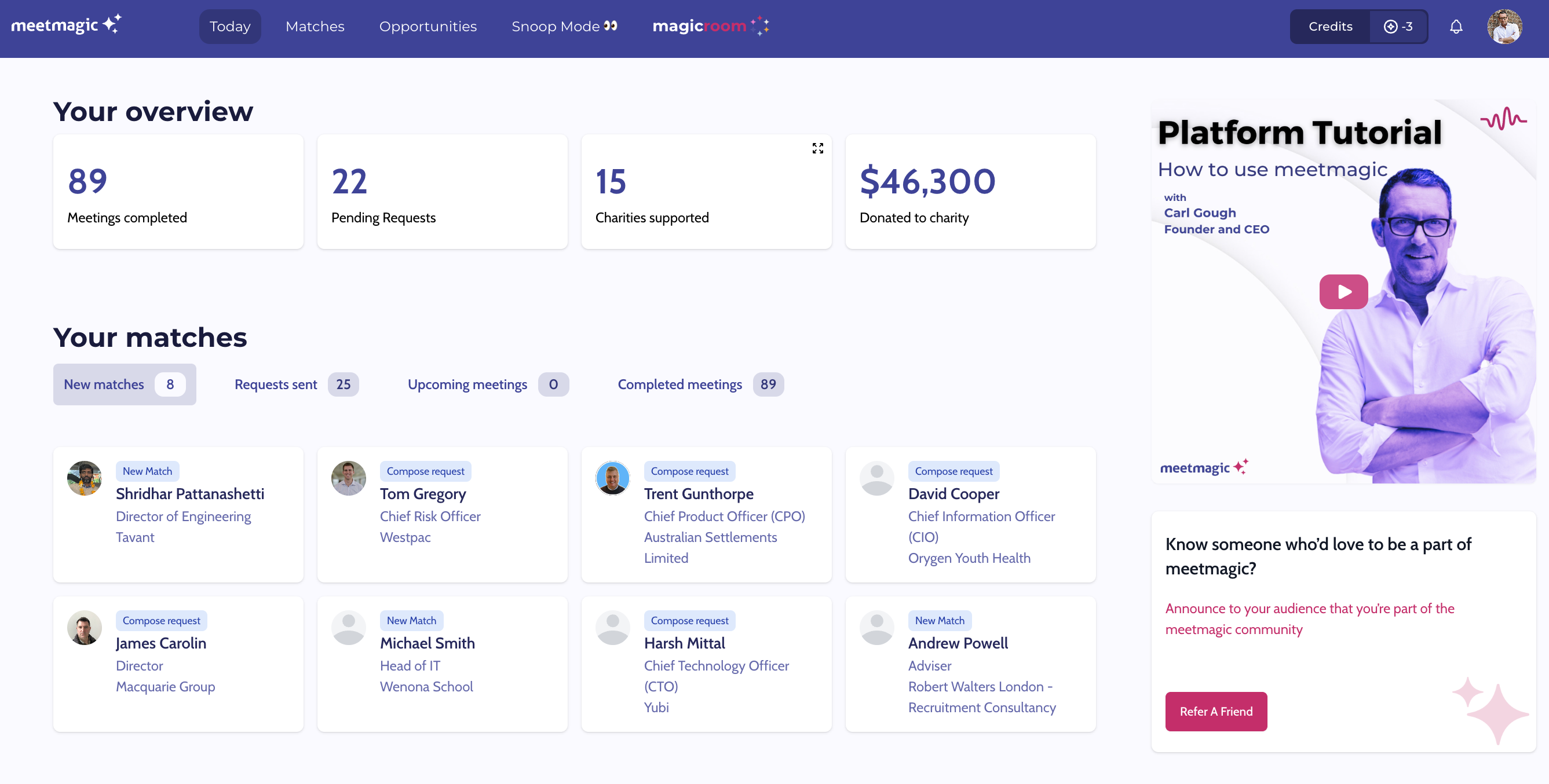
Task: Click 'Macquarie Group' company text
Action: (x=165, y=686)
